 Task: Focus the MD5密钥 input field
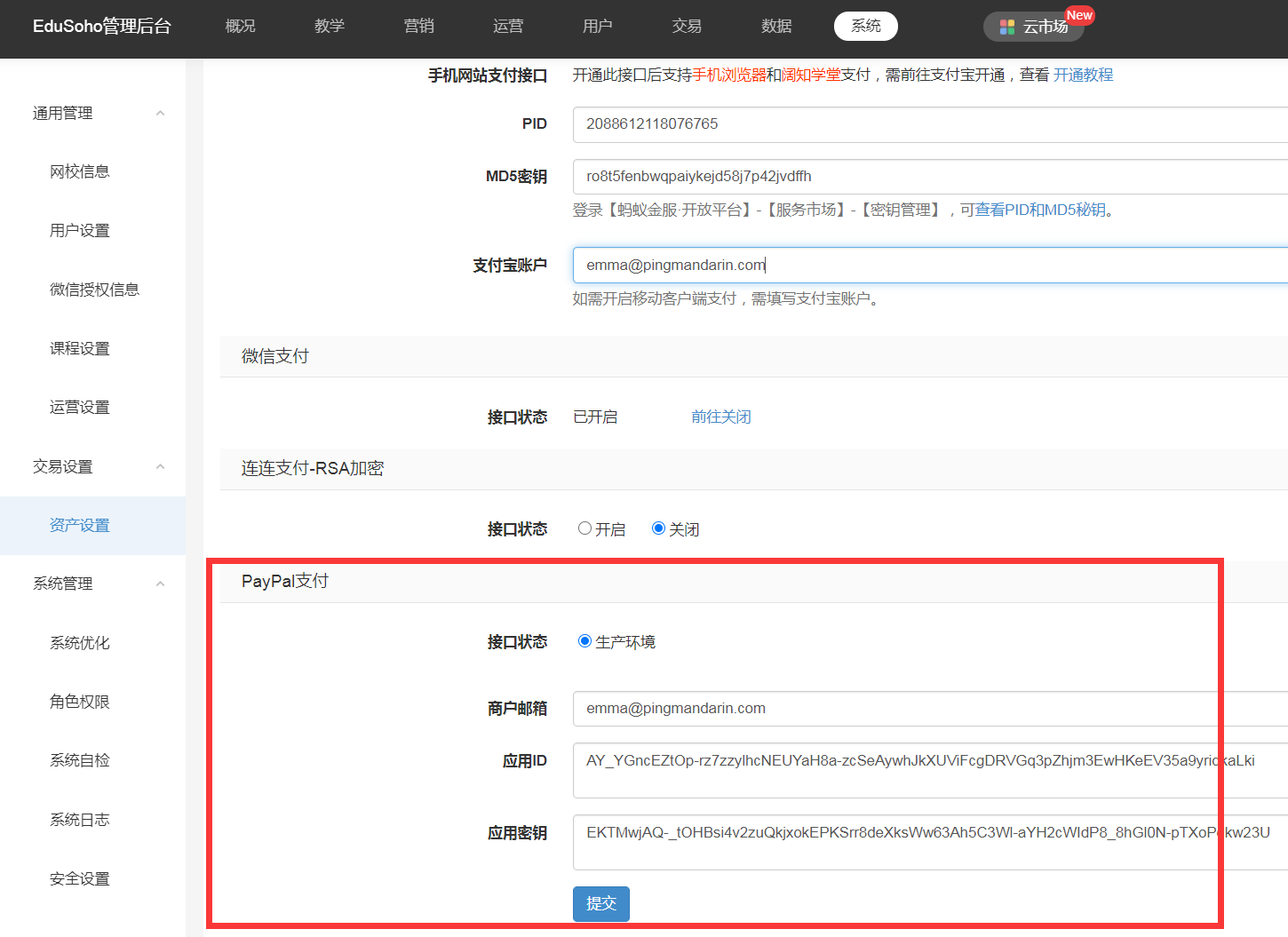coord(930,177)
